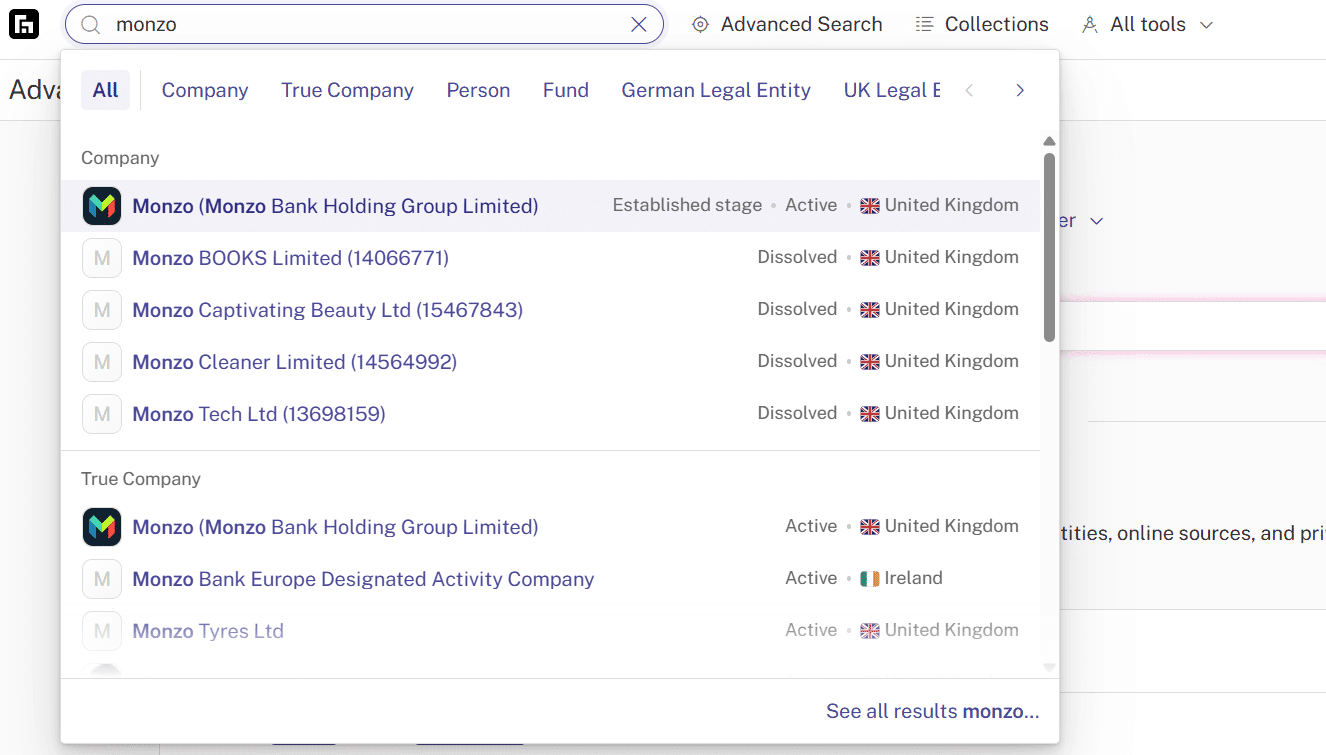Click the Dissolved status on Monzo Cleaner row

click(797, 361)
